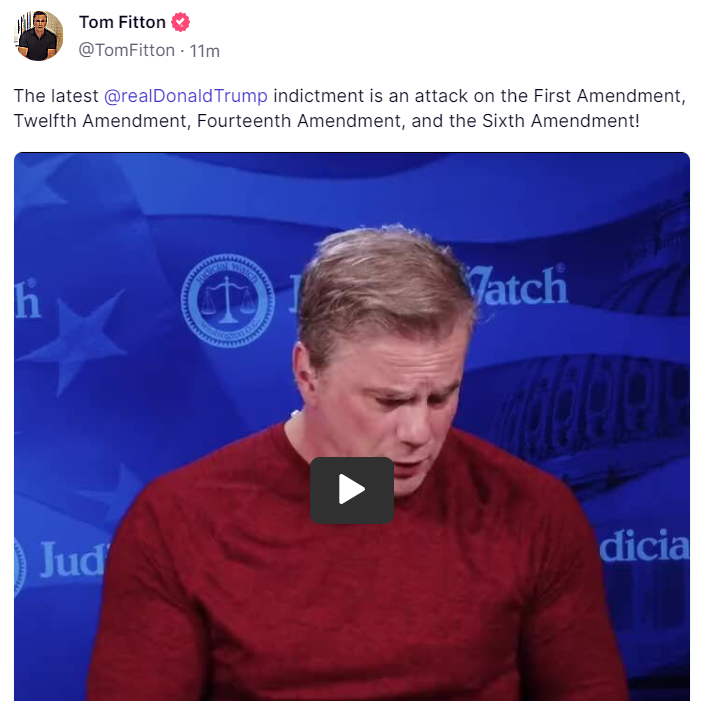Viewport: 704px width, 701px height.
Task: Play the embedded video
Action: 352,490
